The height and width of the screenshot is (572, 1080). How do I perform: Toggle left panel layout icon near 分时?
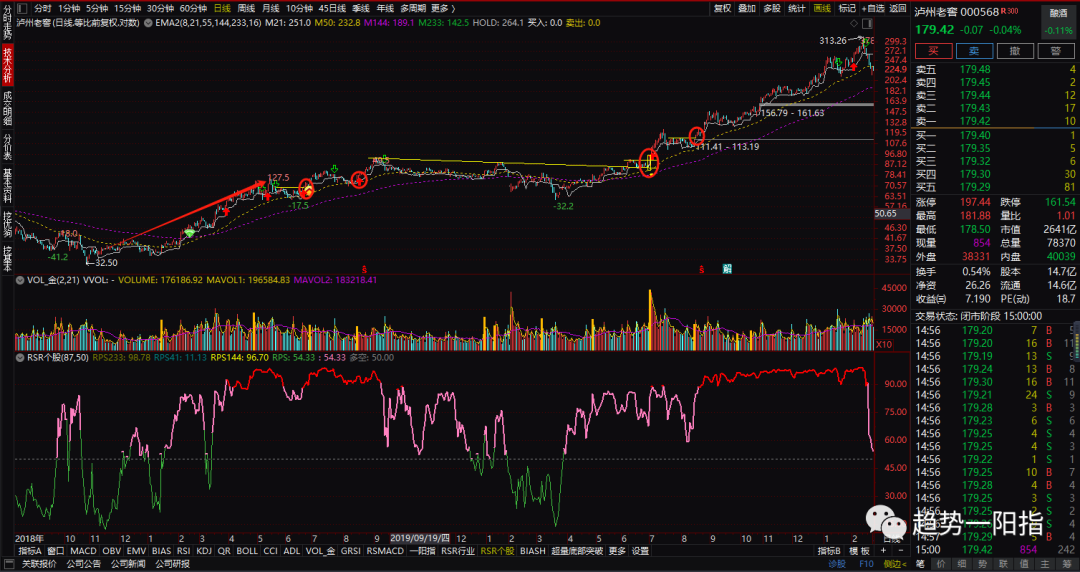coord(22,8)
